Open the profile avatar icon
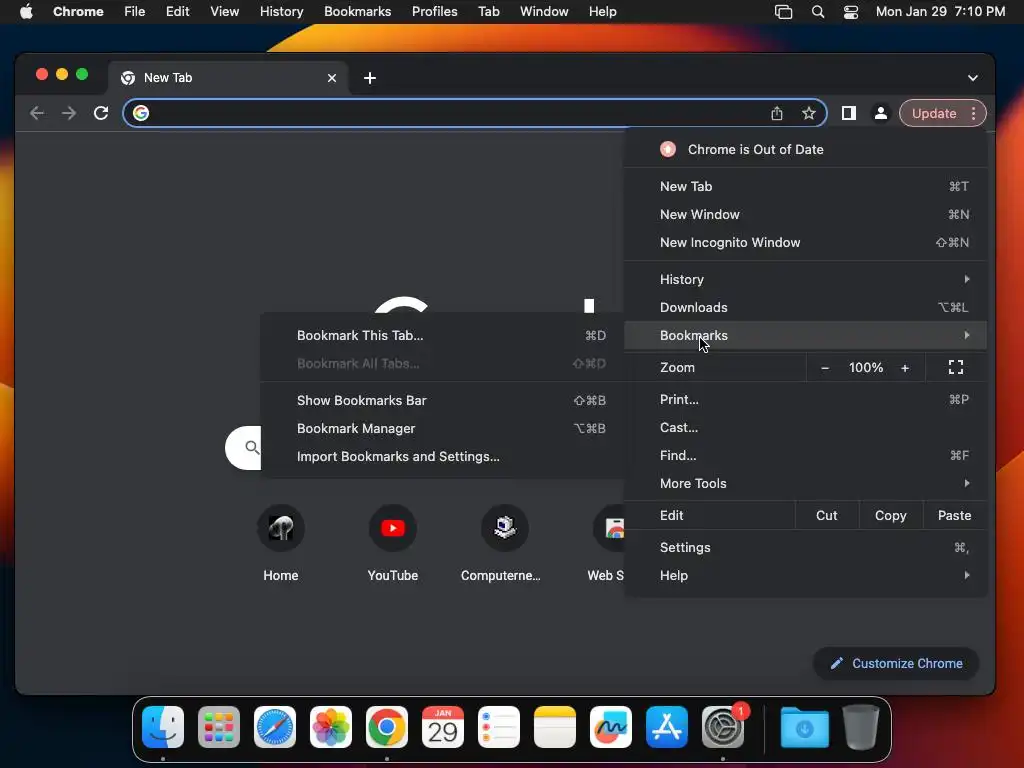 pyautogui.click(x=880, y=113)
